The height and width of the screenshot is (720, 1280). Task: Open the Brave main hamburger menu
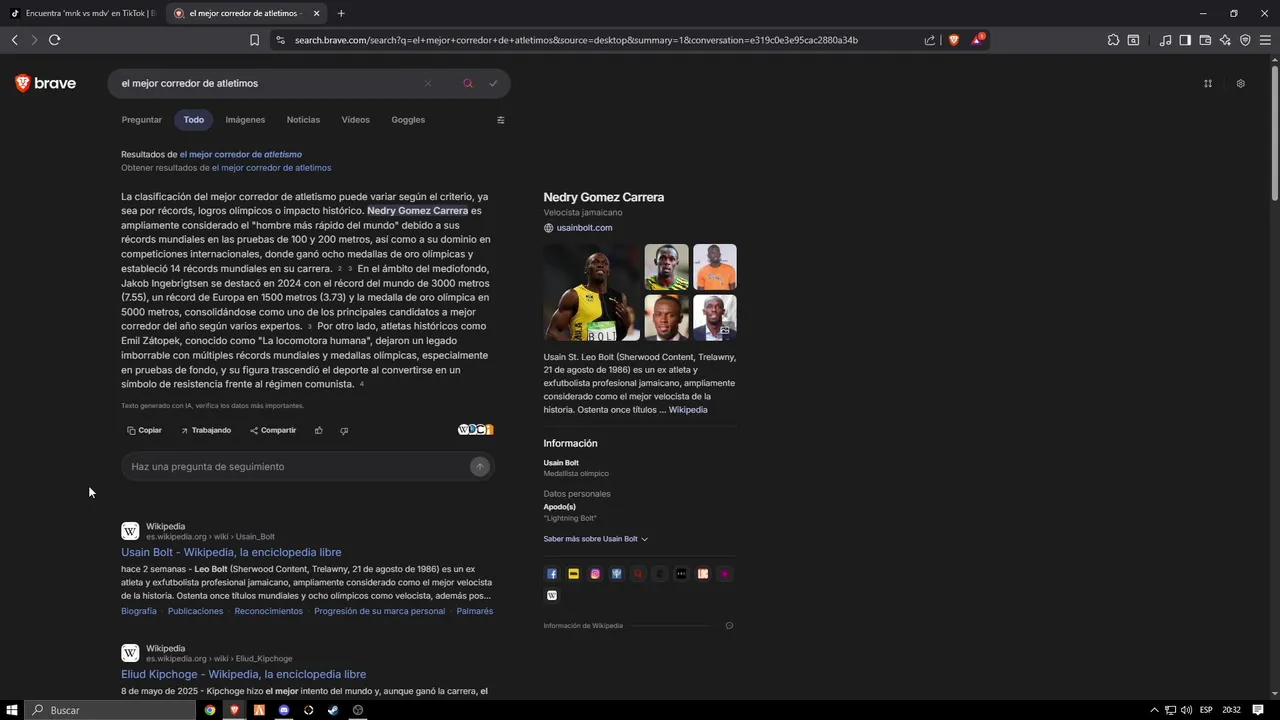(1265, 40)
